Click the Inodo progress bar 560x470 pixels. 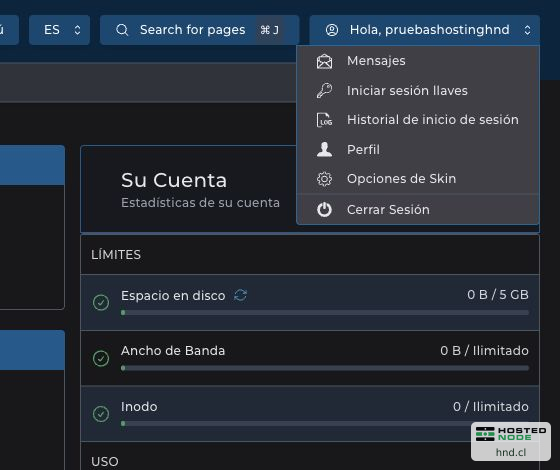point(325,424)
